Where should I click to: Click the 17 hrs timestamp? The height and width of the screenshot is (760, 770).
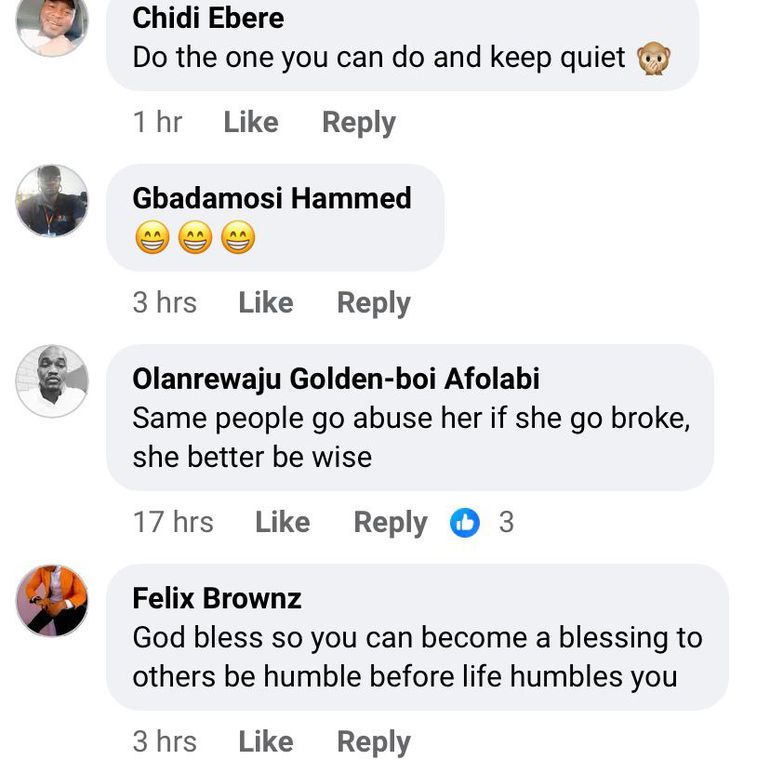point(173,522)
